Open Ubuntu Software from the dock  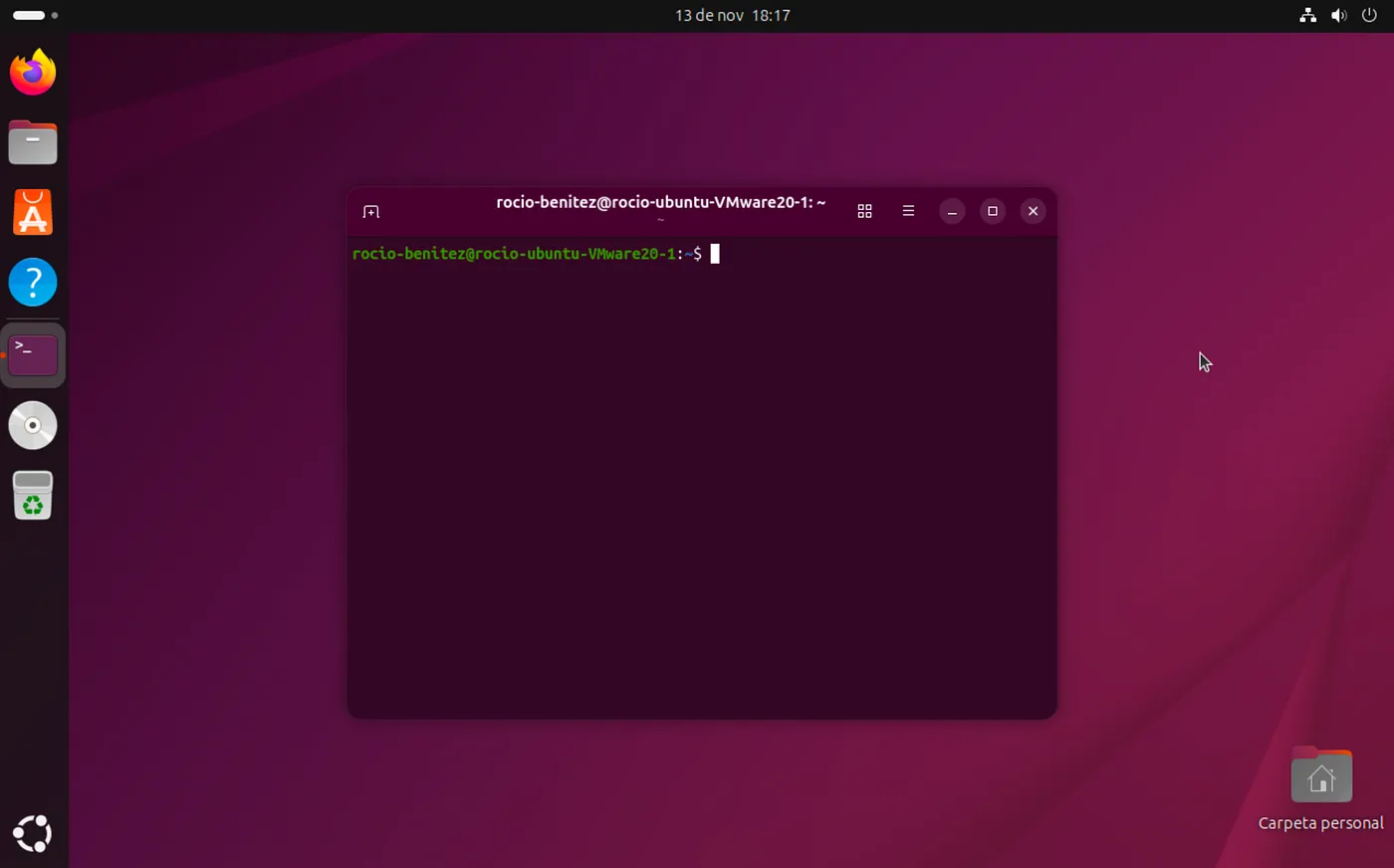point(33,212)
